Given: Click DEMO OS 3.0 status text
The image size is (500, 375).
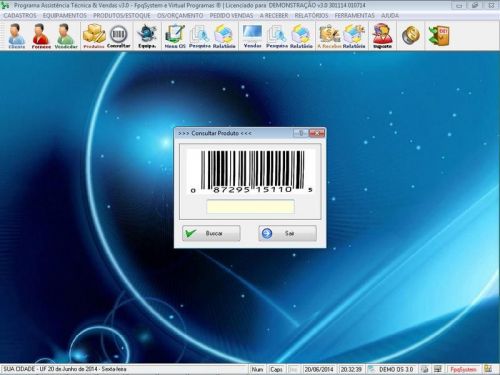Looking at the screenshot, I should pos(396,369).
